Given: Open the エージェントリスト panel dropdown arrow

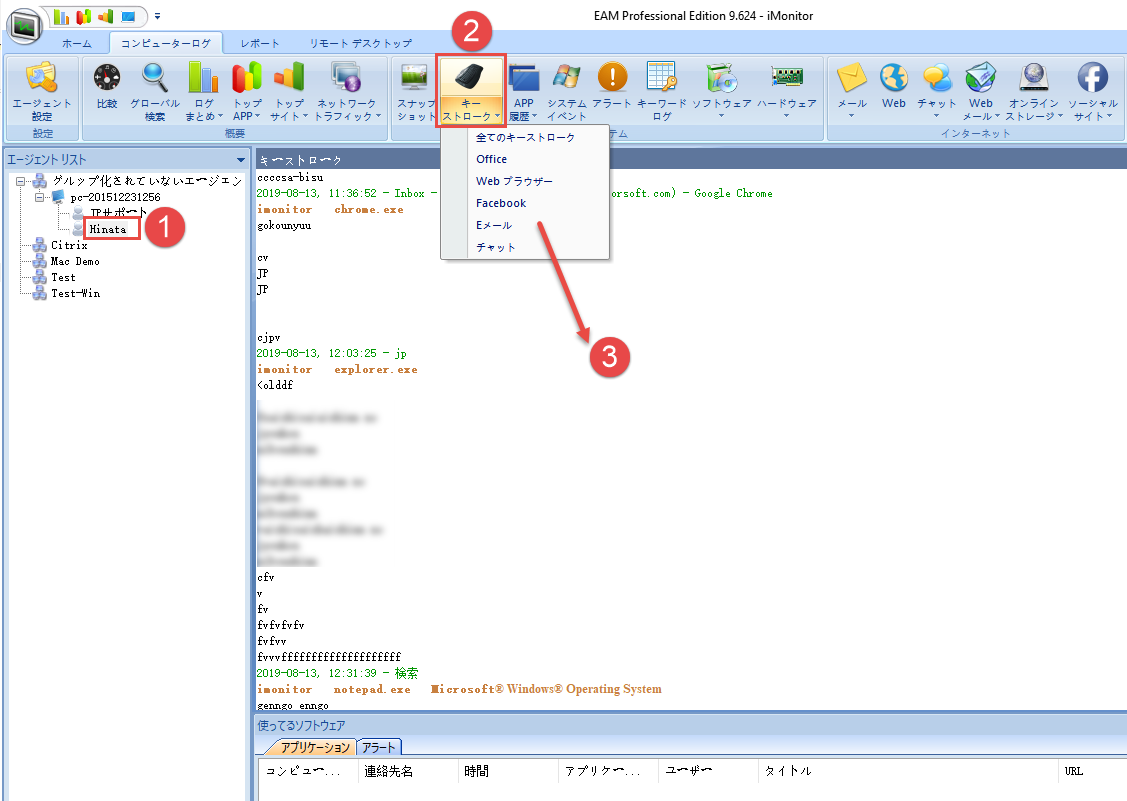Looking at the screenshot, I should point(240,160).
